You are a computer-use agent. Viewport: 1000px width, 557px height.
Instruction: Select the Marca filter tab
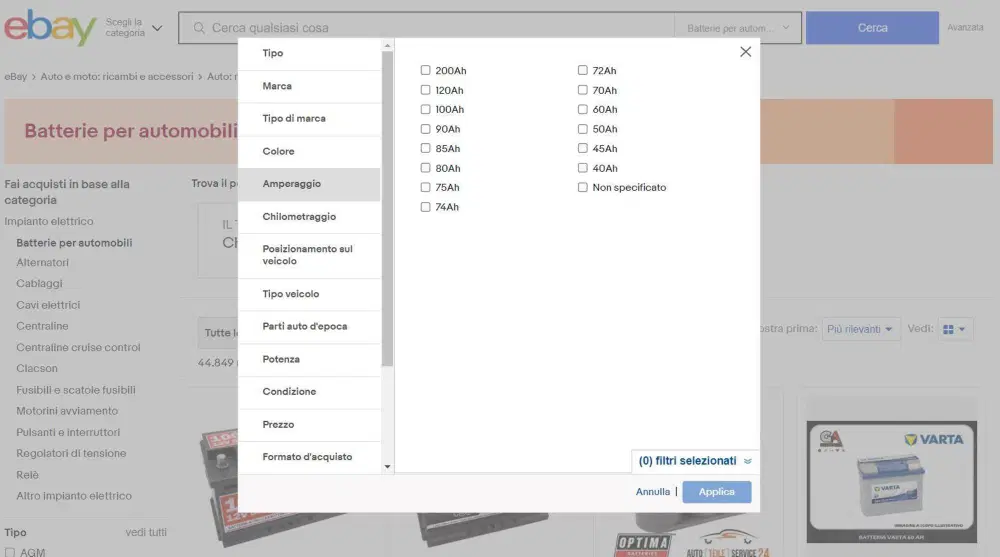[x=309, y=86]
